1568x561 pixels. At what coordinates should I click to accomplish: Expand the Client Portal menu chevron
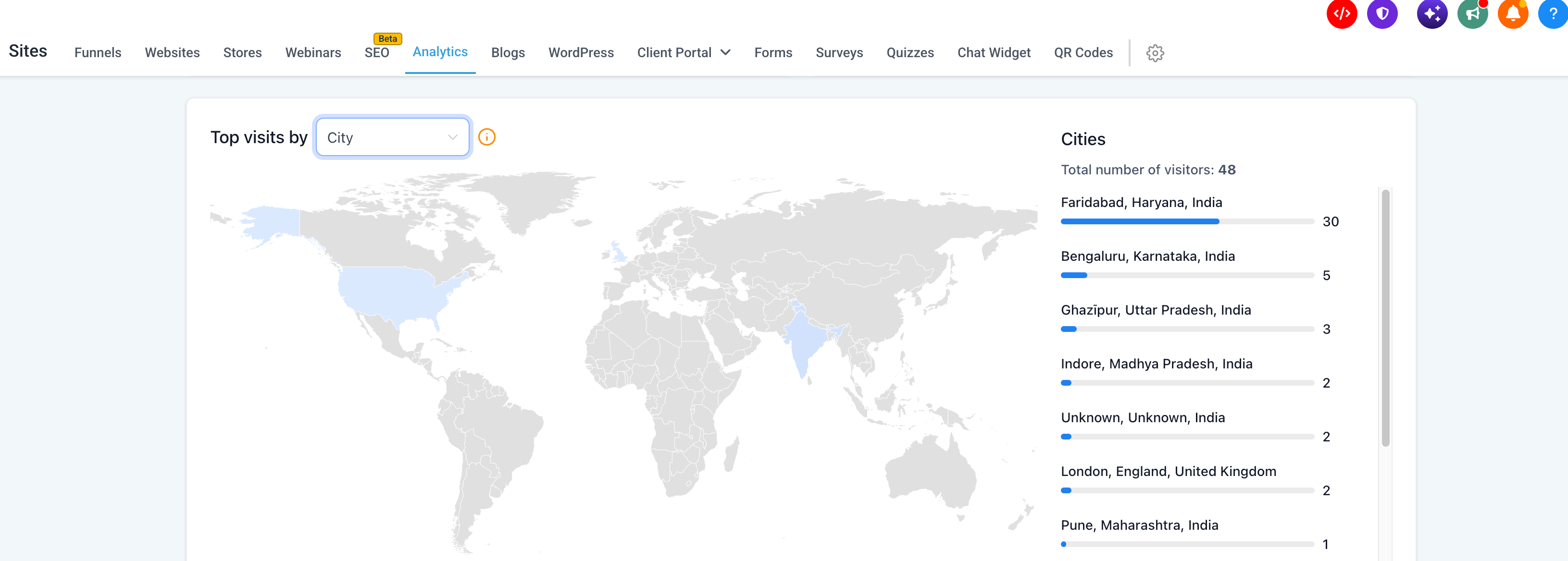[x=725, y=53]
